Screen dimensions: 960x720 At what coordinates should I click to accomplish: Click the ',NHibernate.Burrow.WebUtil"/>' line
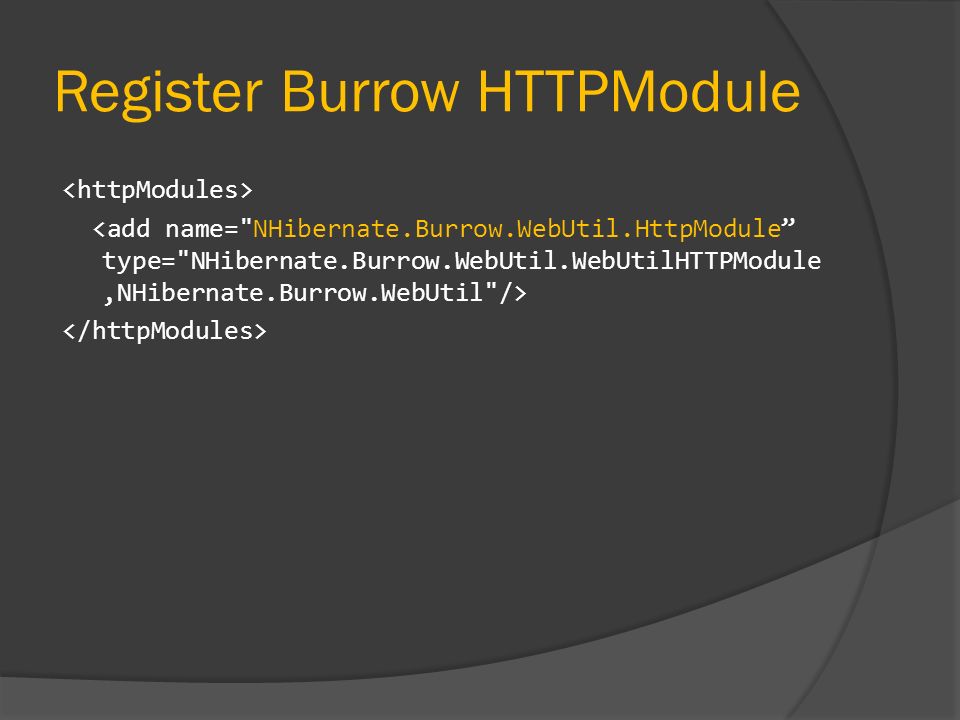click(x=315, y=293)
